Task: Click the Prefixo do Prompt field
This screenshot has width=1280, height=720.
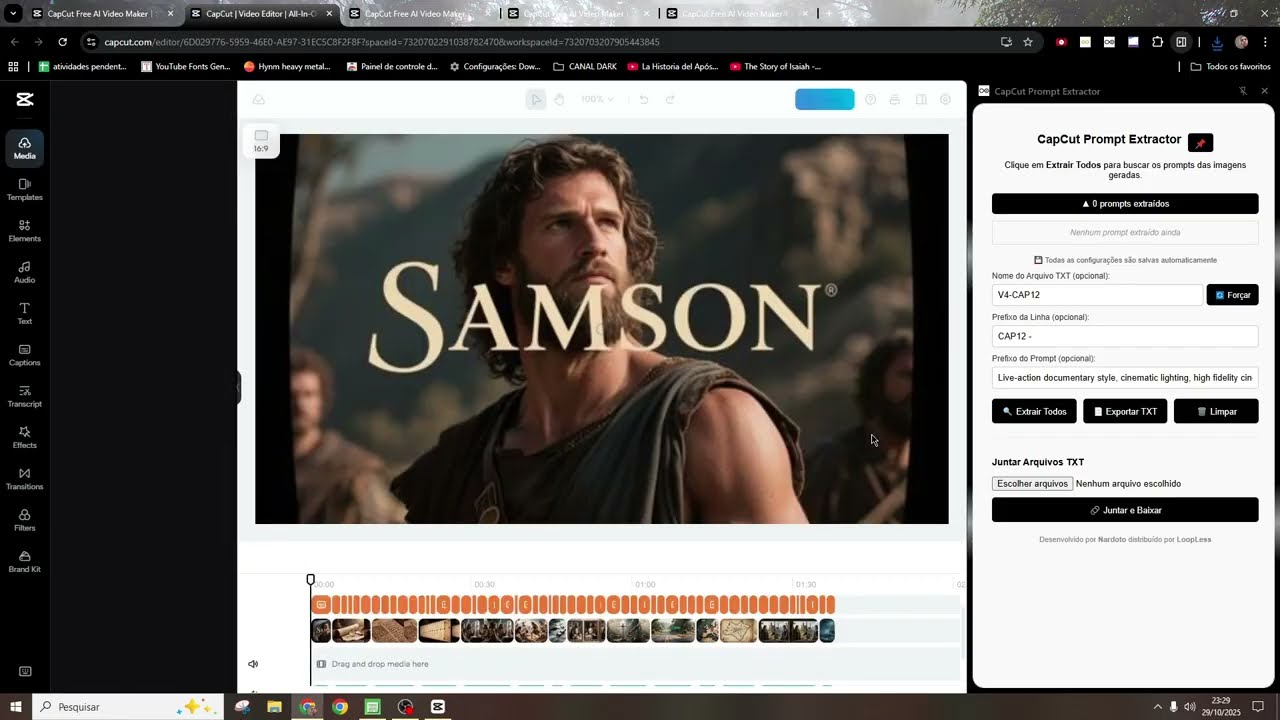Action: point(1125,378)
